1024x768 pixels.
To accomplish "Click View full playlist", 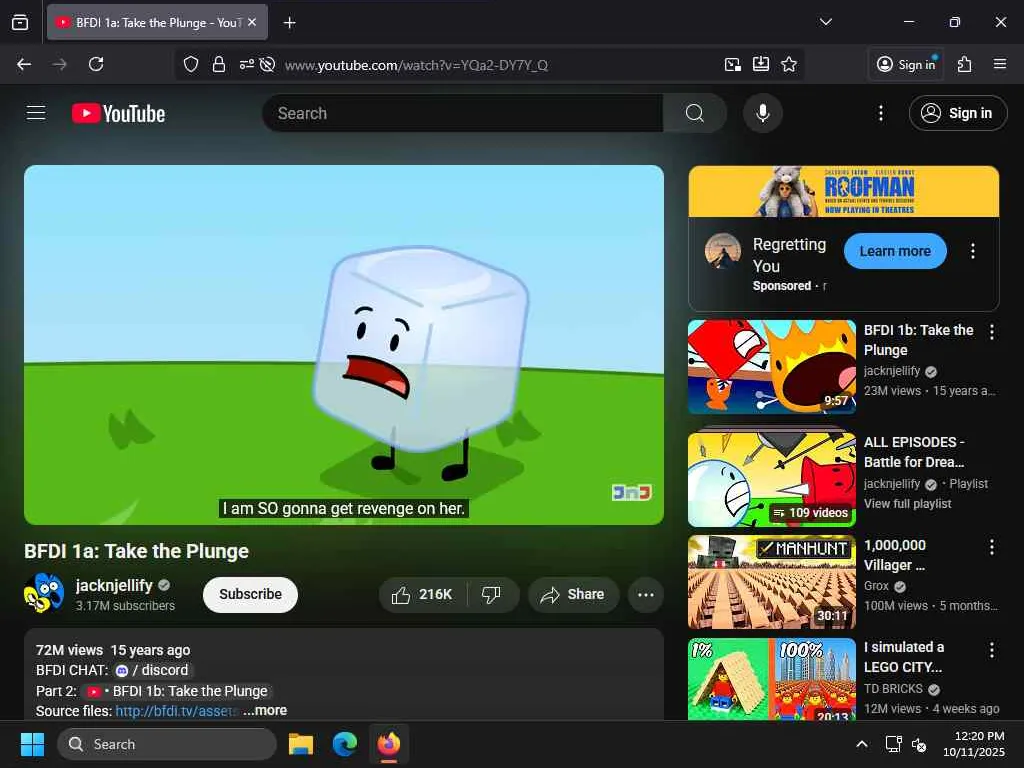I will 907,504.
